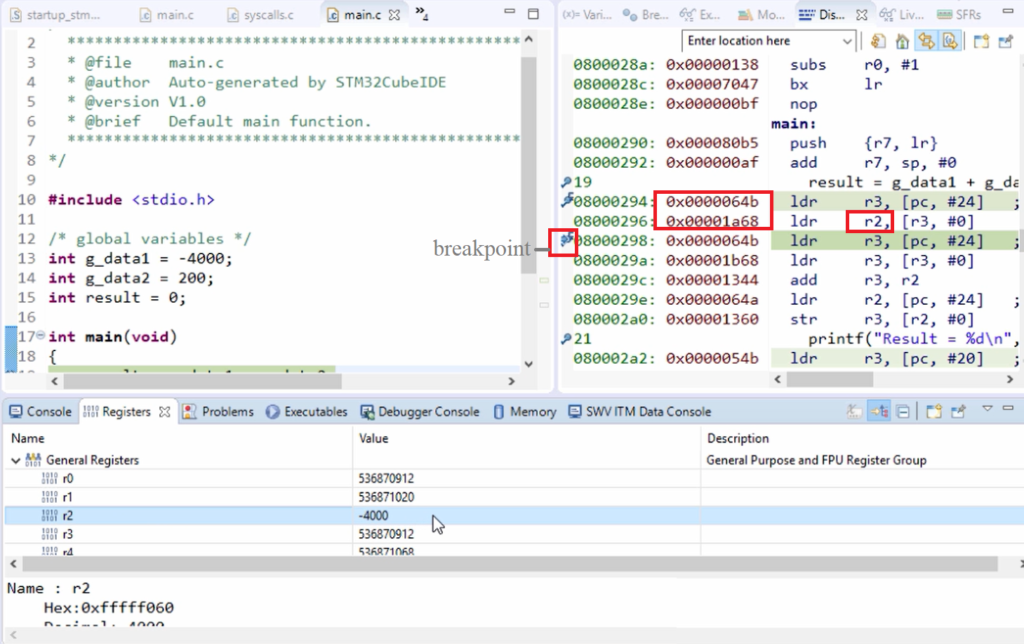Open a new Registers view
This screenshot has width=1024, height=644.
click(x=934, y=411)
